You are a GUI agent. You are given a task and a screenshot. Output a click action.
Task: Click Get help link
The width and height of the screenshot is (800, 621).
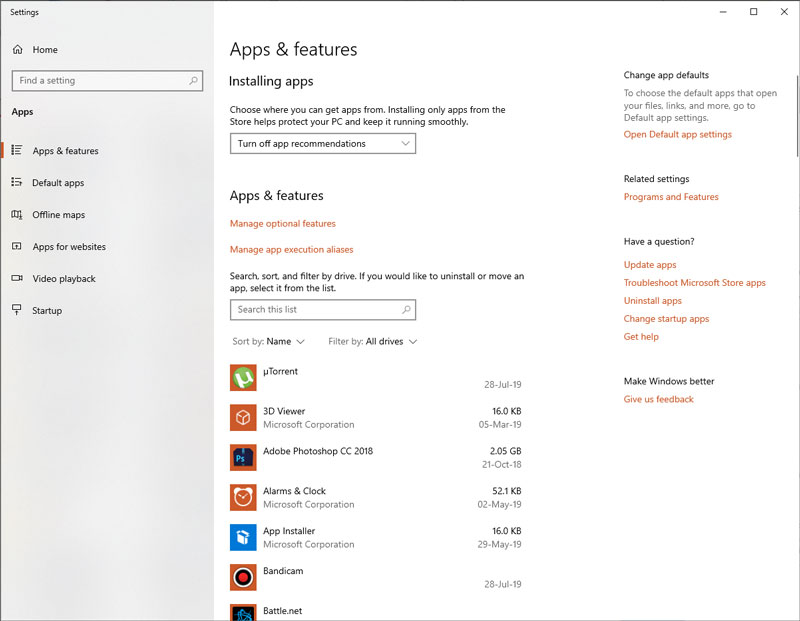coord(641,337)
